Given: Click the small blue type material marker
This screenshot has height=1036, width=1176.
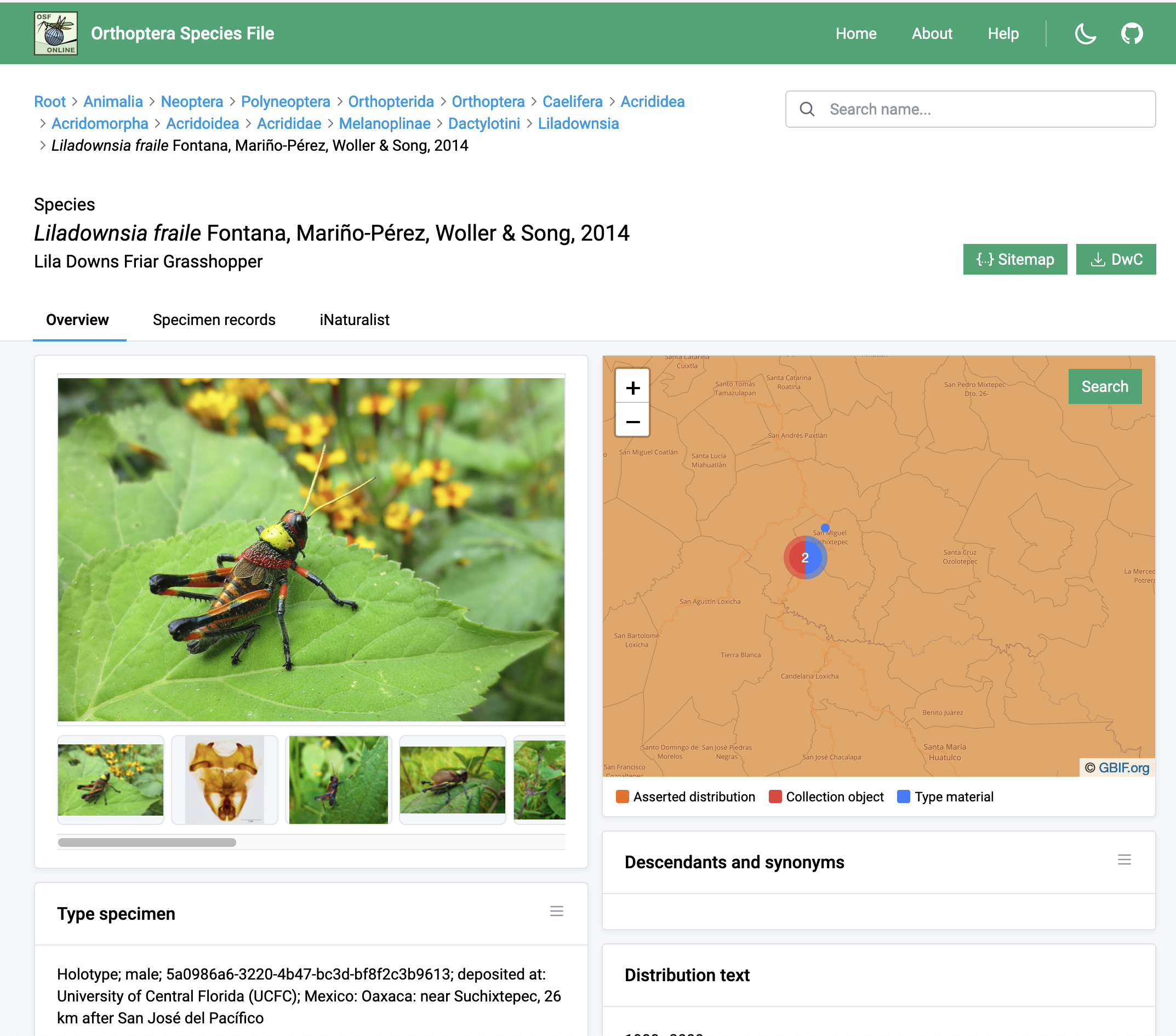Looking at the screenshot, I should 825,527.
